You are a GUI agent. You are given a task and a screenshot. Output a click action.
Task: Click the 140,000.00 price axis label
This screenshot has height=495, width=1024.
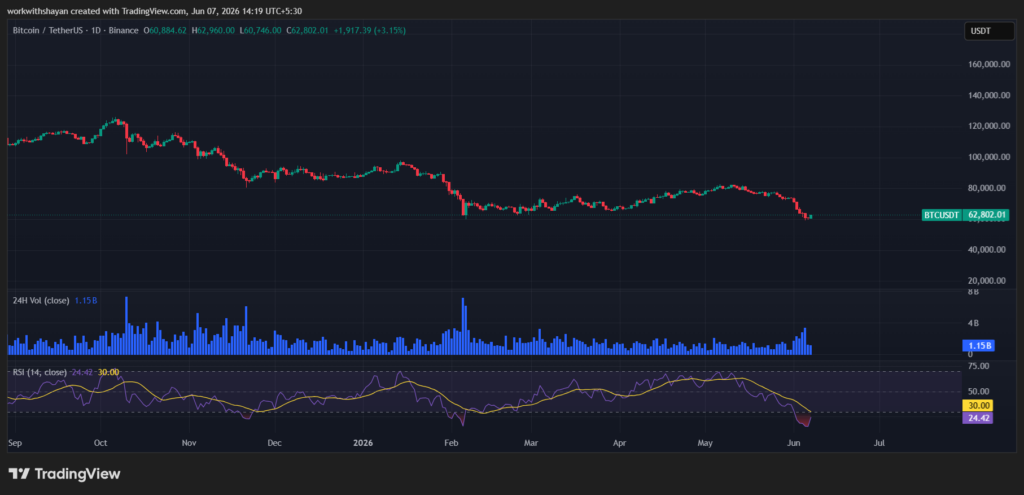click(x=987, y=95)
